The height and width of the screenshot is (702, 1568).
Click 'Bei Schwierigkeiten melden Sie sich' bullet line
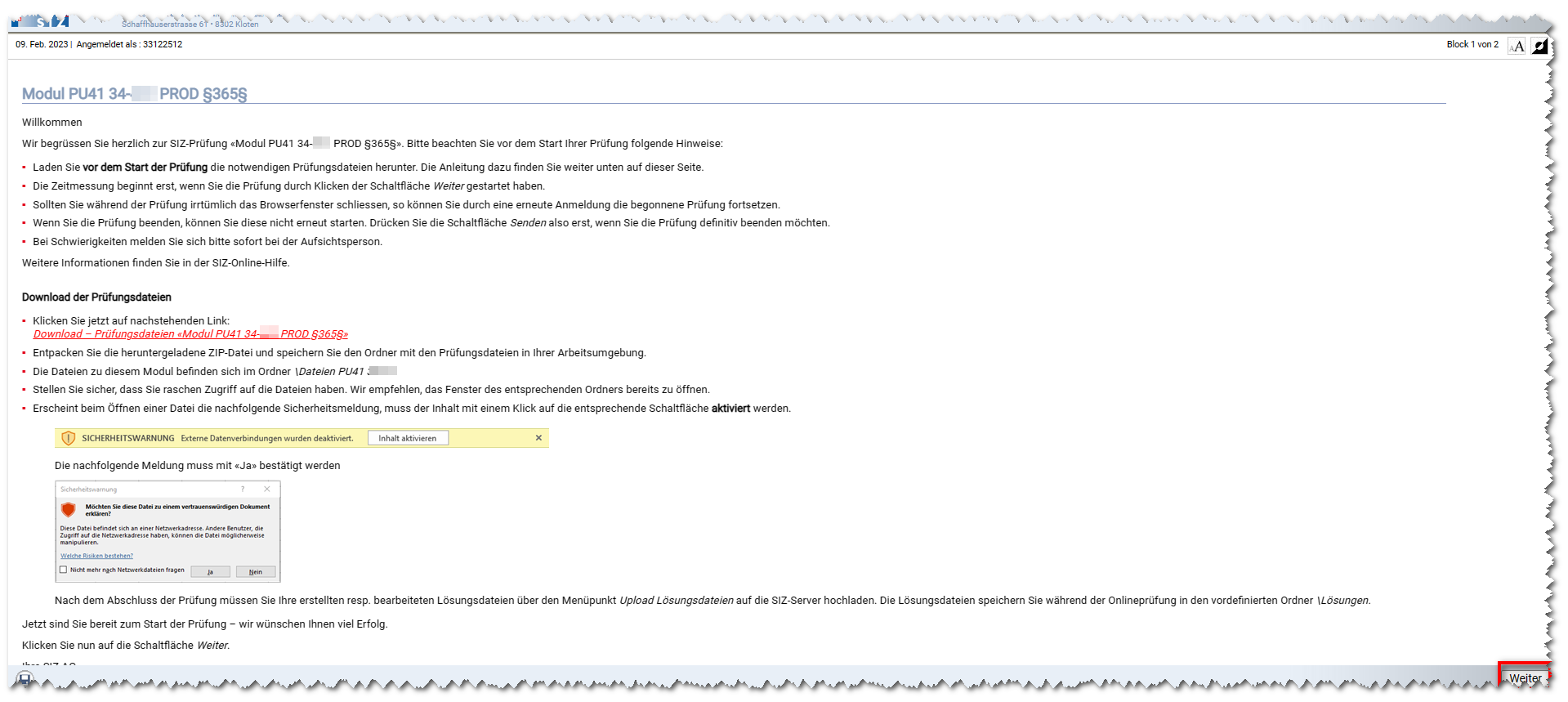[x=208, y=242]
